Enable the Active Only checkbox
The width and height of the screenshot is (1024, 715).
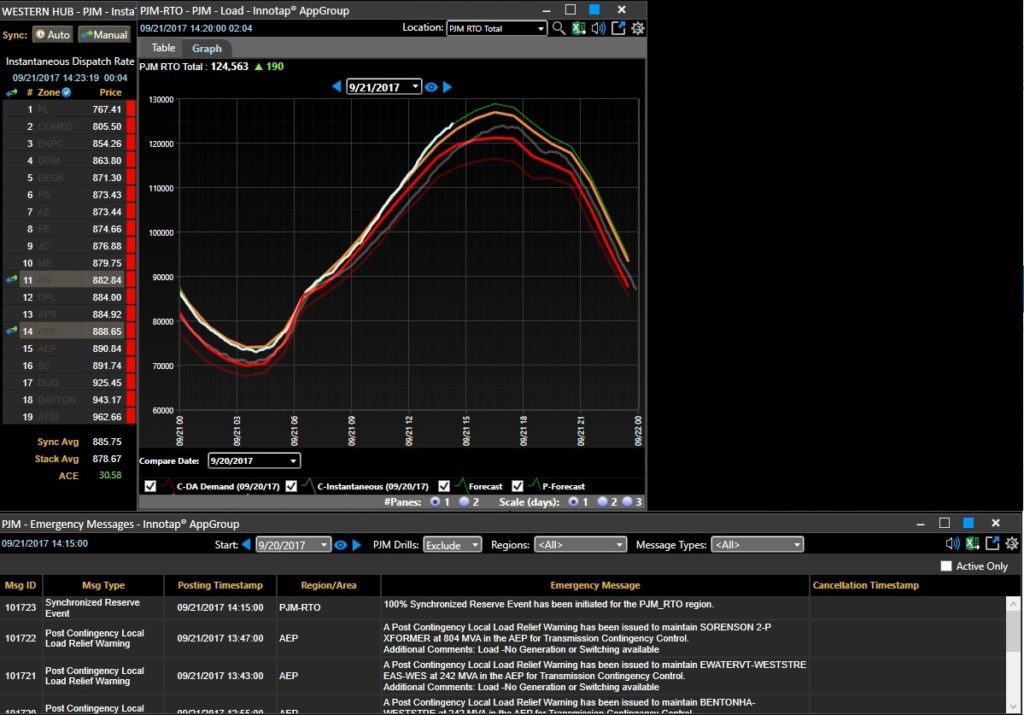click(946, 566)
